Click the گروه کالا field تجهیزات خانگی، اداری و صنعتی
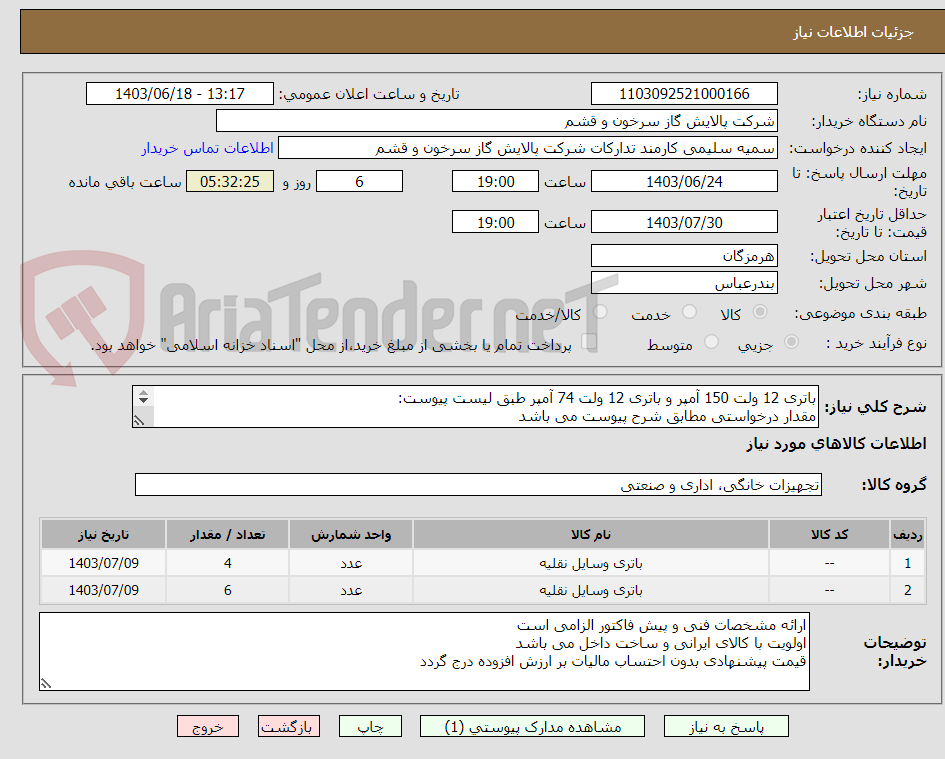This screenshot has height=759, width=945. click(x=479, y=485)
